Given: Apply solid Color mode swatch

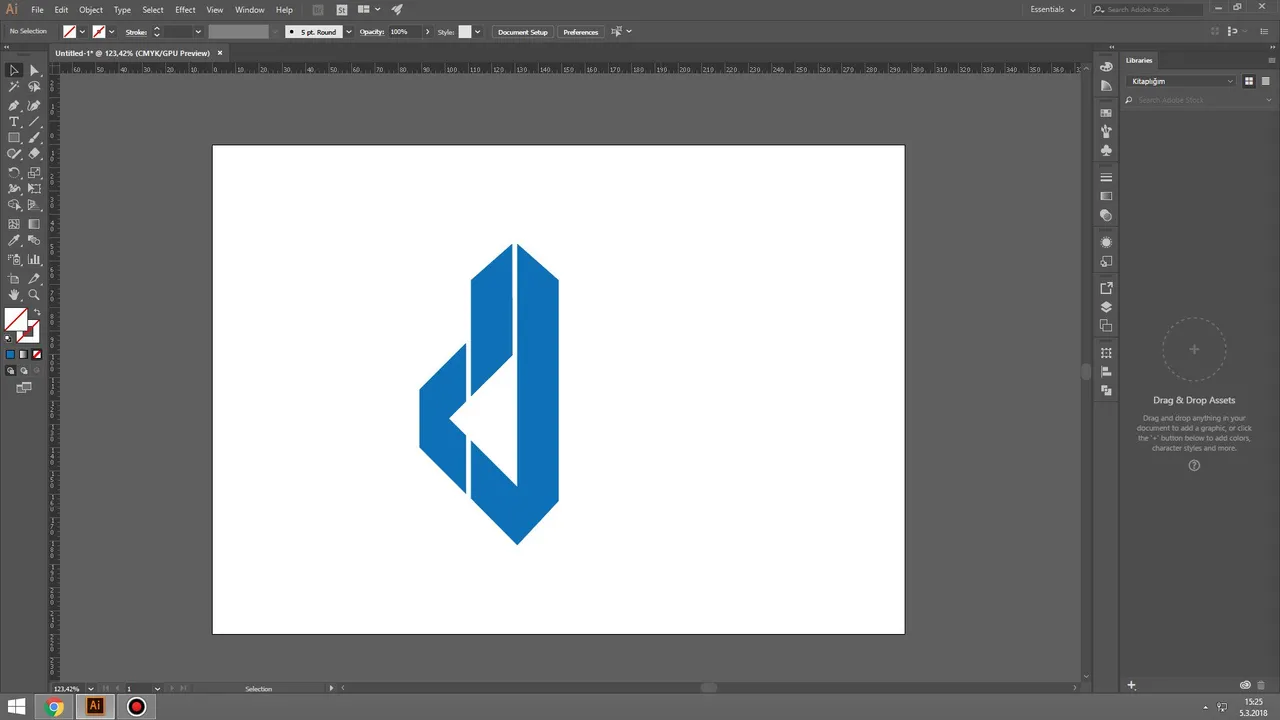Looking at the screenshot, I should (x=11, y=354).
